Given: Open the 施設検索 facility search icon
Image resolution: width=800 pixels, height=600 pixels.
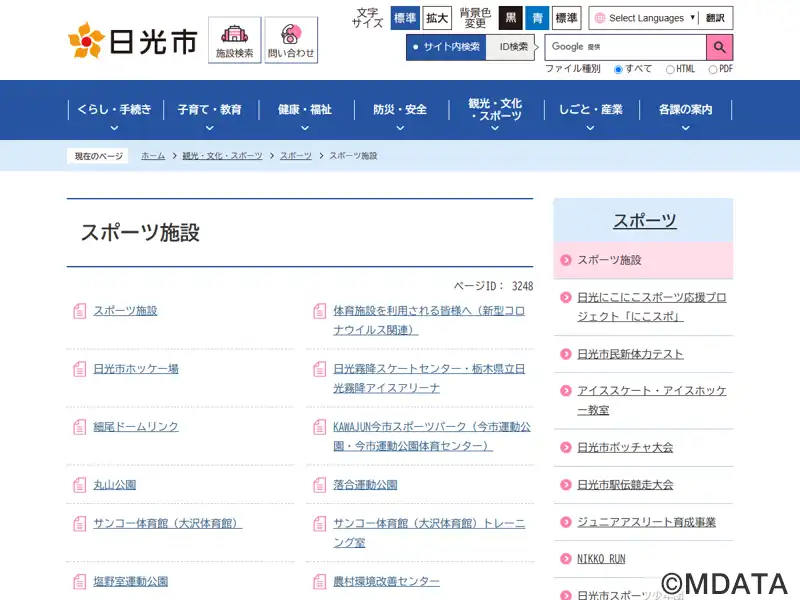Looking at the screenshot, I should pyautogui.click(x=235, y=40).
